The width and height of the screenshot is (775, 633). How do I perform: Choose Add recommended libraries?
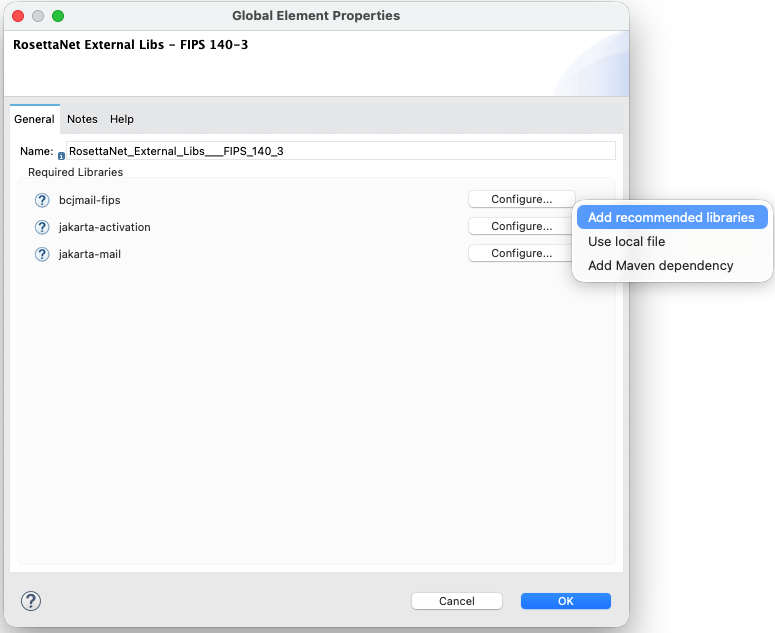(x=672, y=217)
